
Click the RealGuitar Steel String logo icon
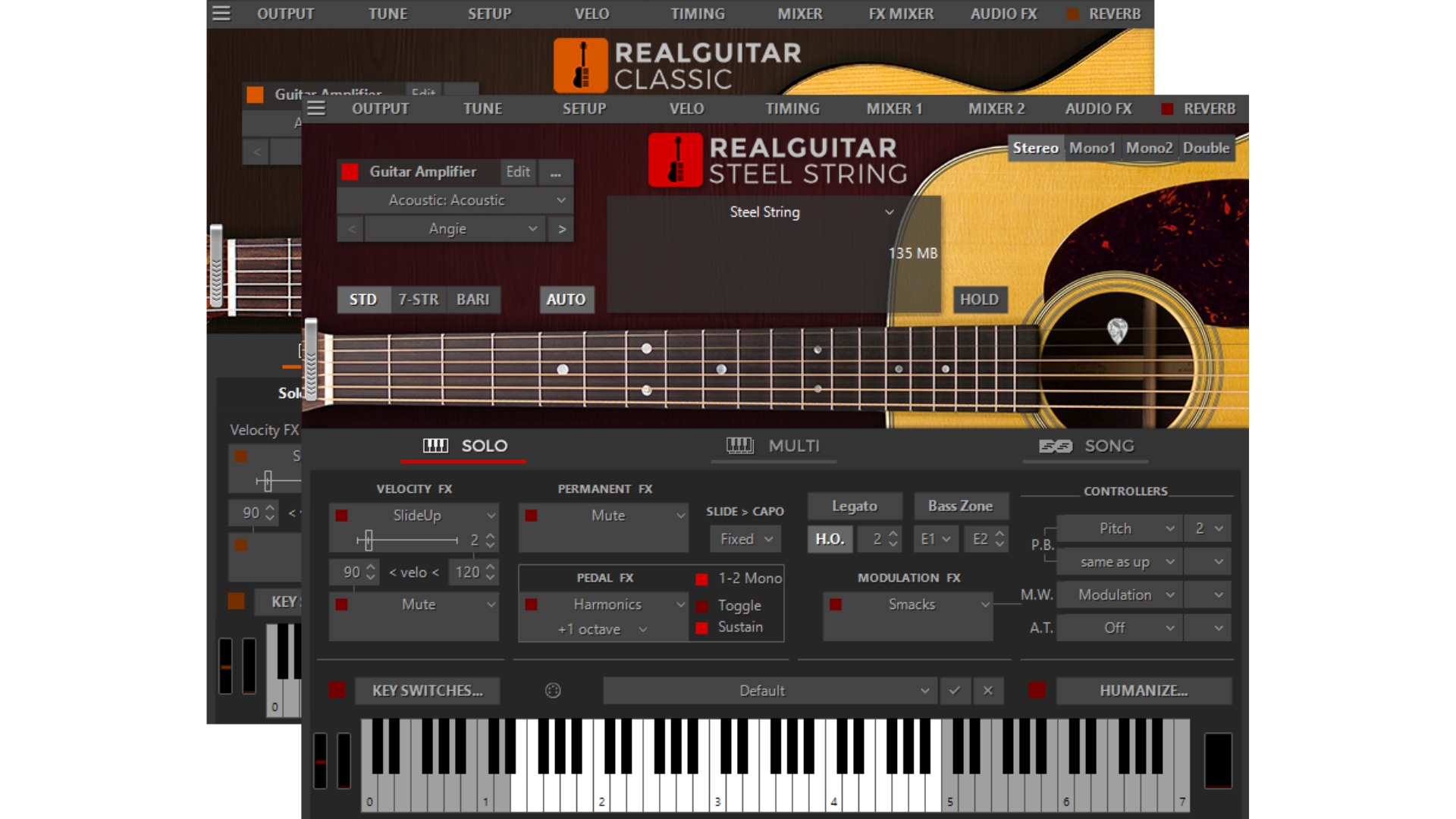675,160
